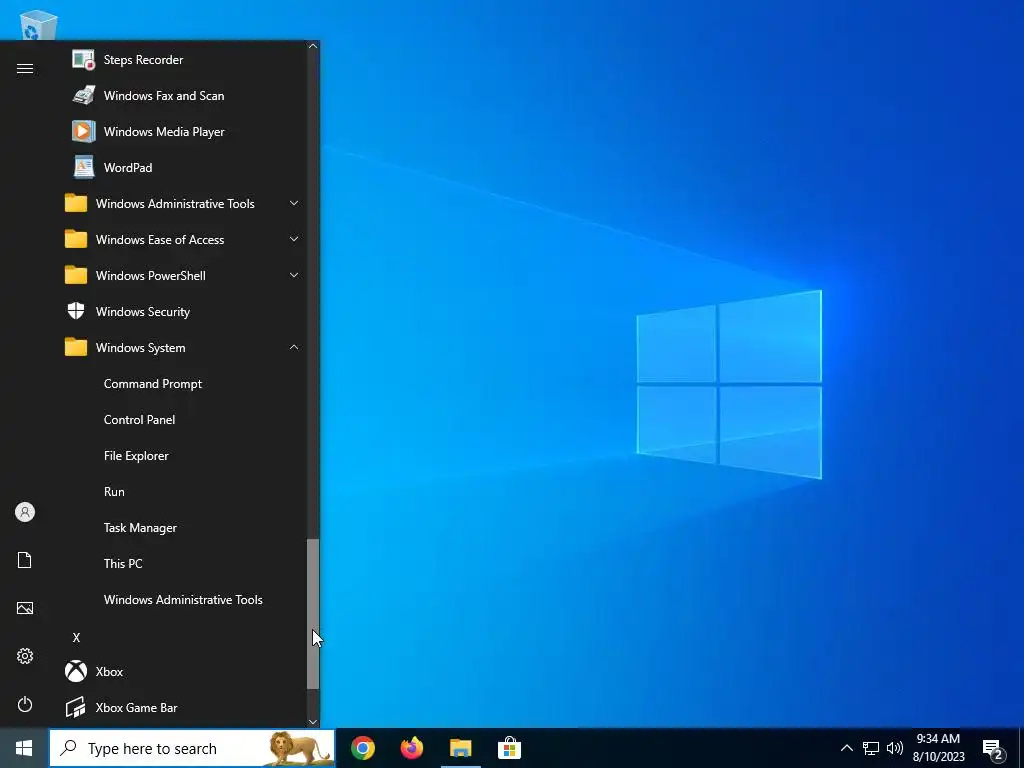Click the Windows Start button
The image size is (1024, 768).
24,748
